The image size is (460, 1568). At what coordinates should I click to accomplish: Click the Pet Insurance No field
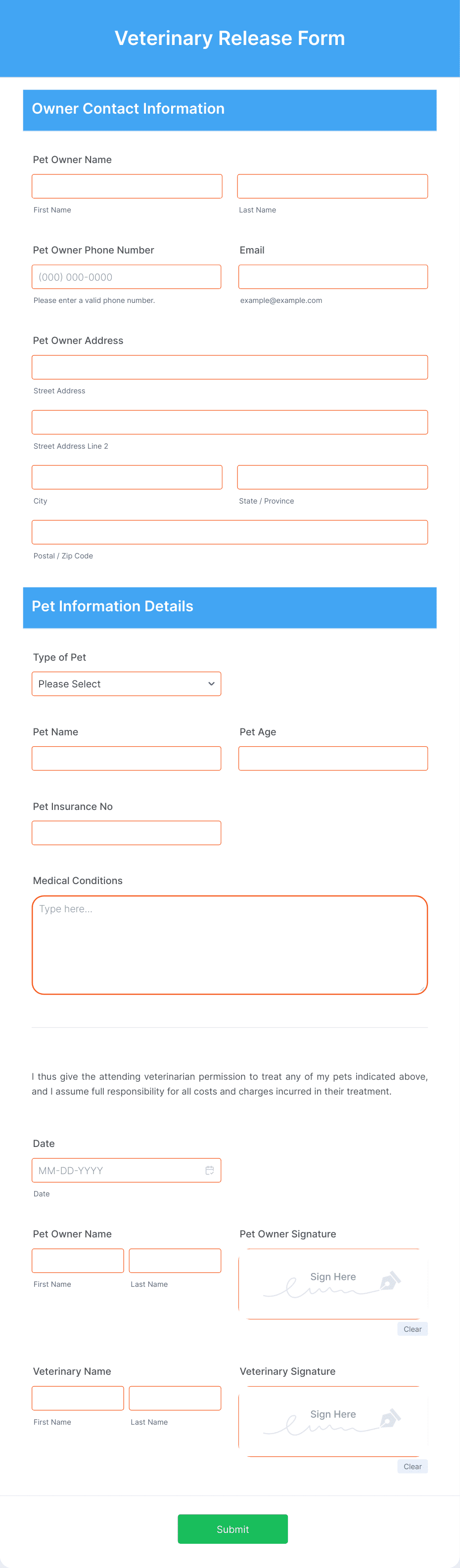click(126, 833)
